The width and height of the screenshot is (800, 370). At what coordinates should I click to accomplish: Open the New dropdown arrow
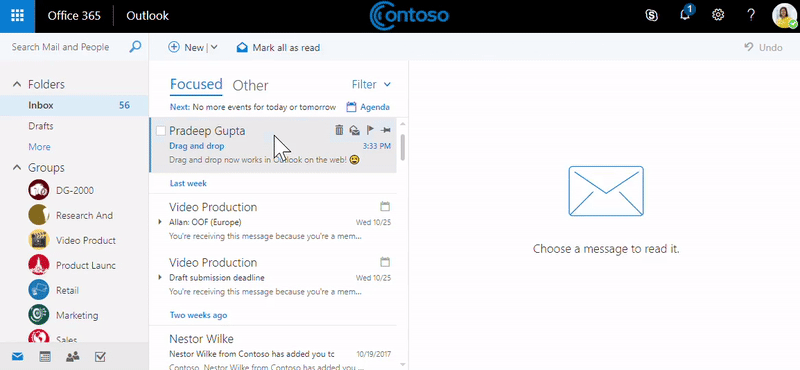click(x=214, y=47)
